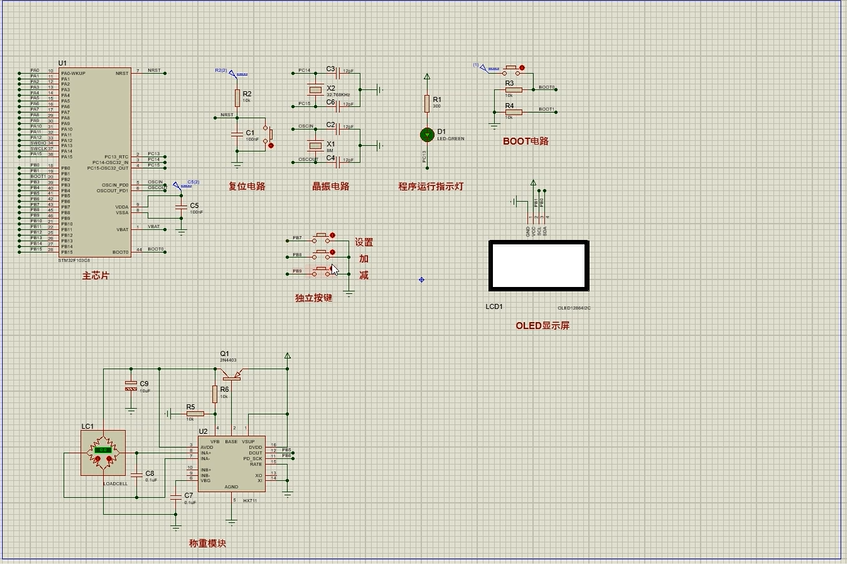Screen dimensions: 847x564
Task: Click the BOOT0 terminal label next to R3
Action: tap(547, 87)
